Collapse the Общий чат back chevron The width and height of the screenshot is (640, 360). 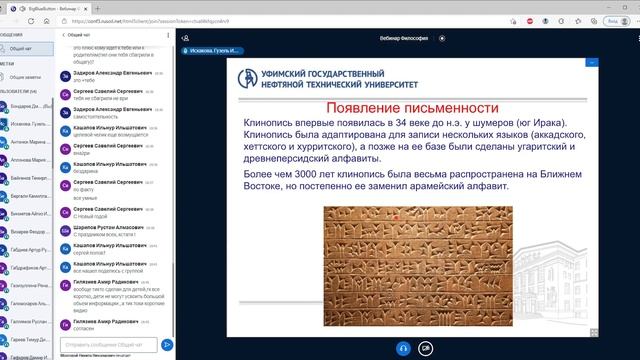coord(64,35)
